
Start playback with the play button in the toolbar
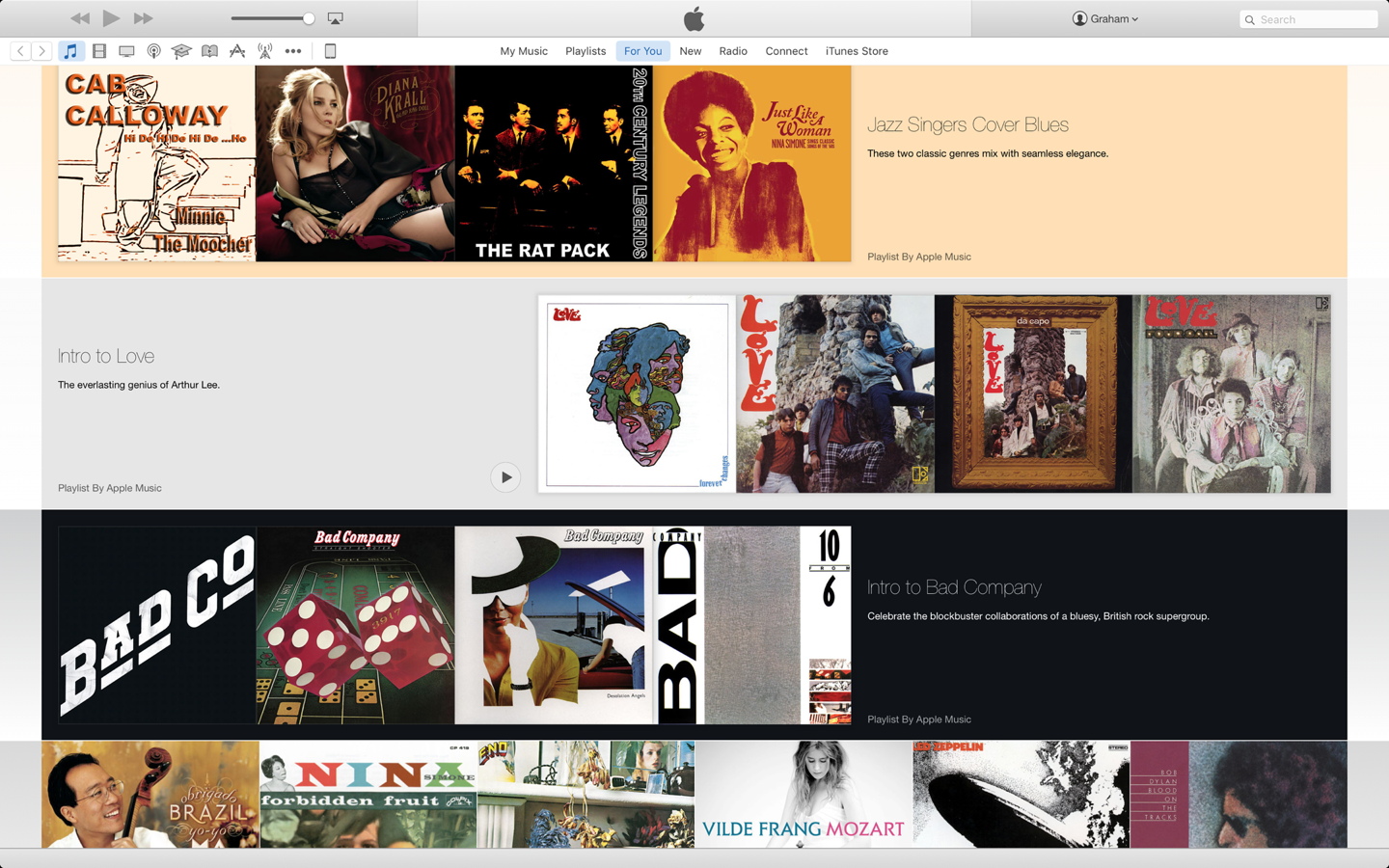coord(111,18)
